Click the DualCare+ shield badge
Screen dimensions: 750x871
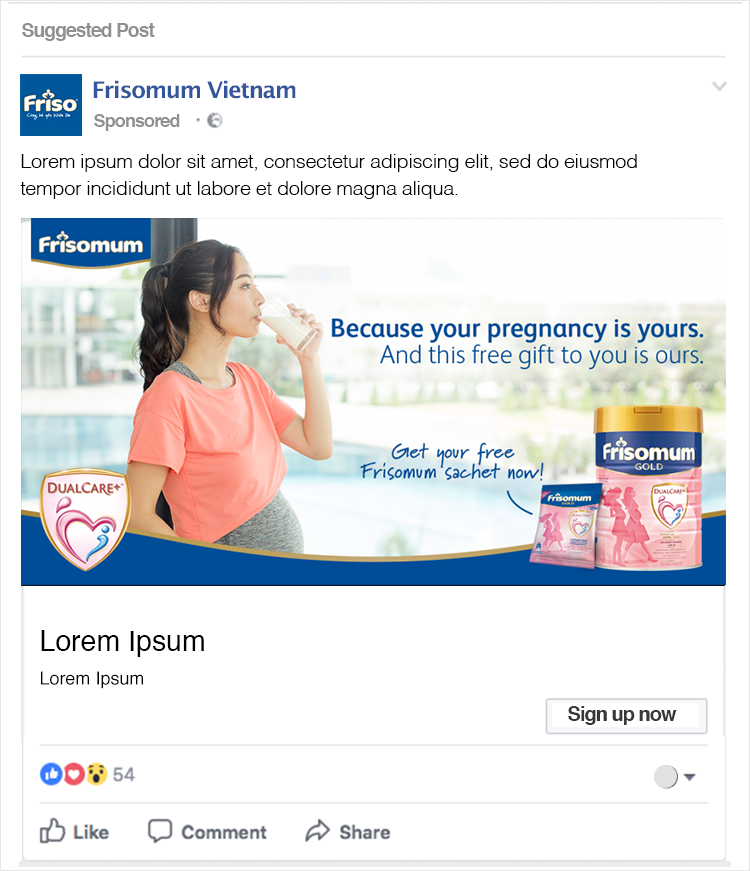[x=86, y=519]
